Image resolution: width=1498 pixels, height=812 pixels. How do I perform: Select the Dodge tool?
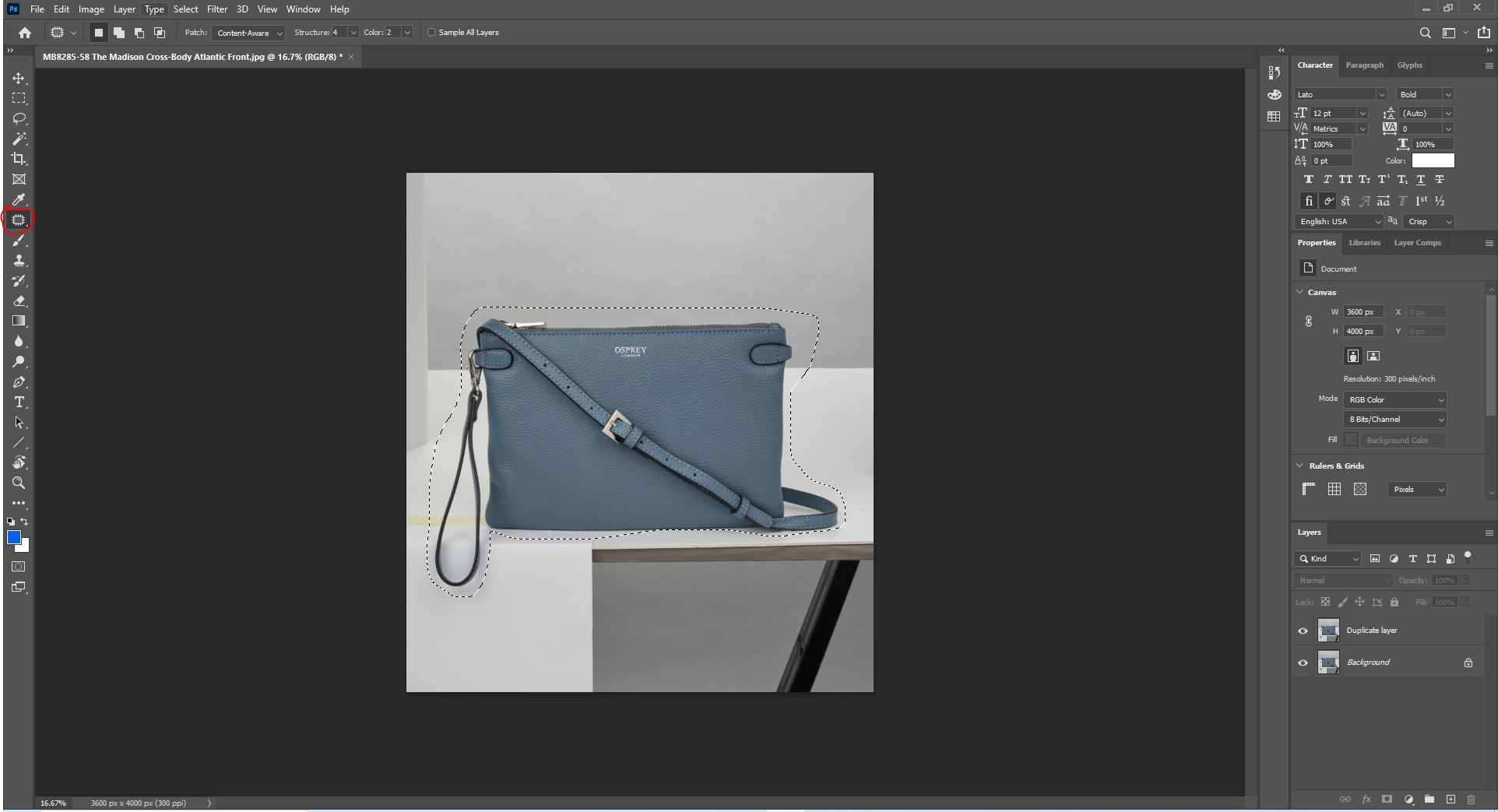point(19,362)
